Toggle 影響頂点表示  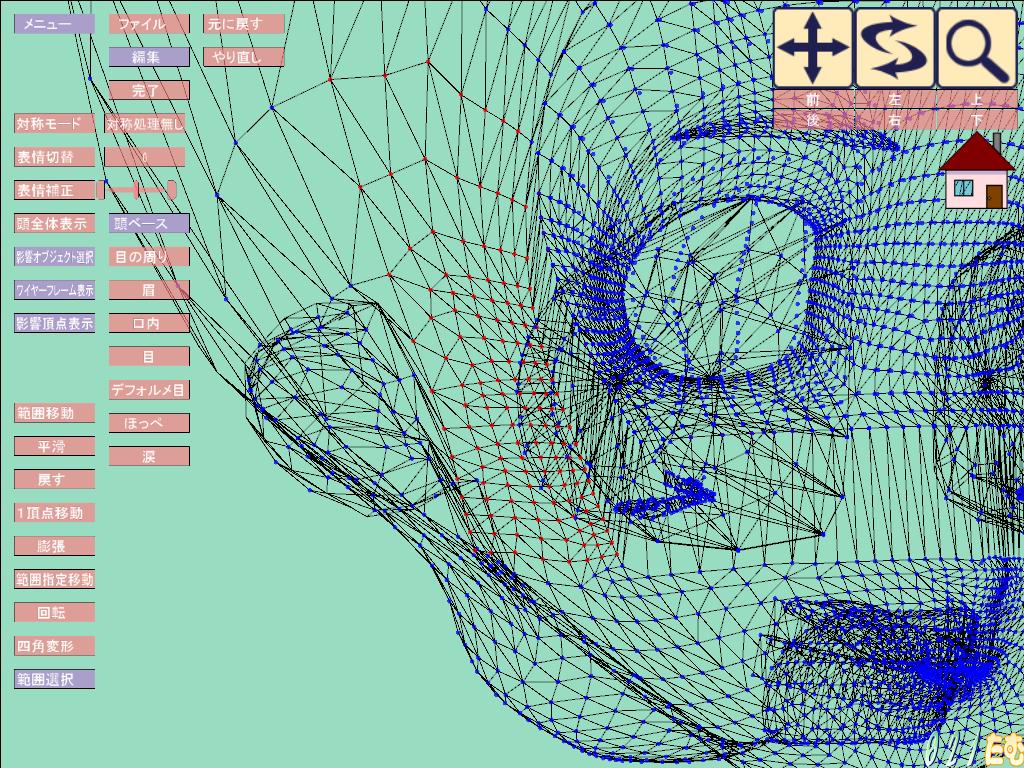coord(54,323)
